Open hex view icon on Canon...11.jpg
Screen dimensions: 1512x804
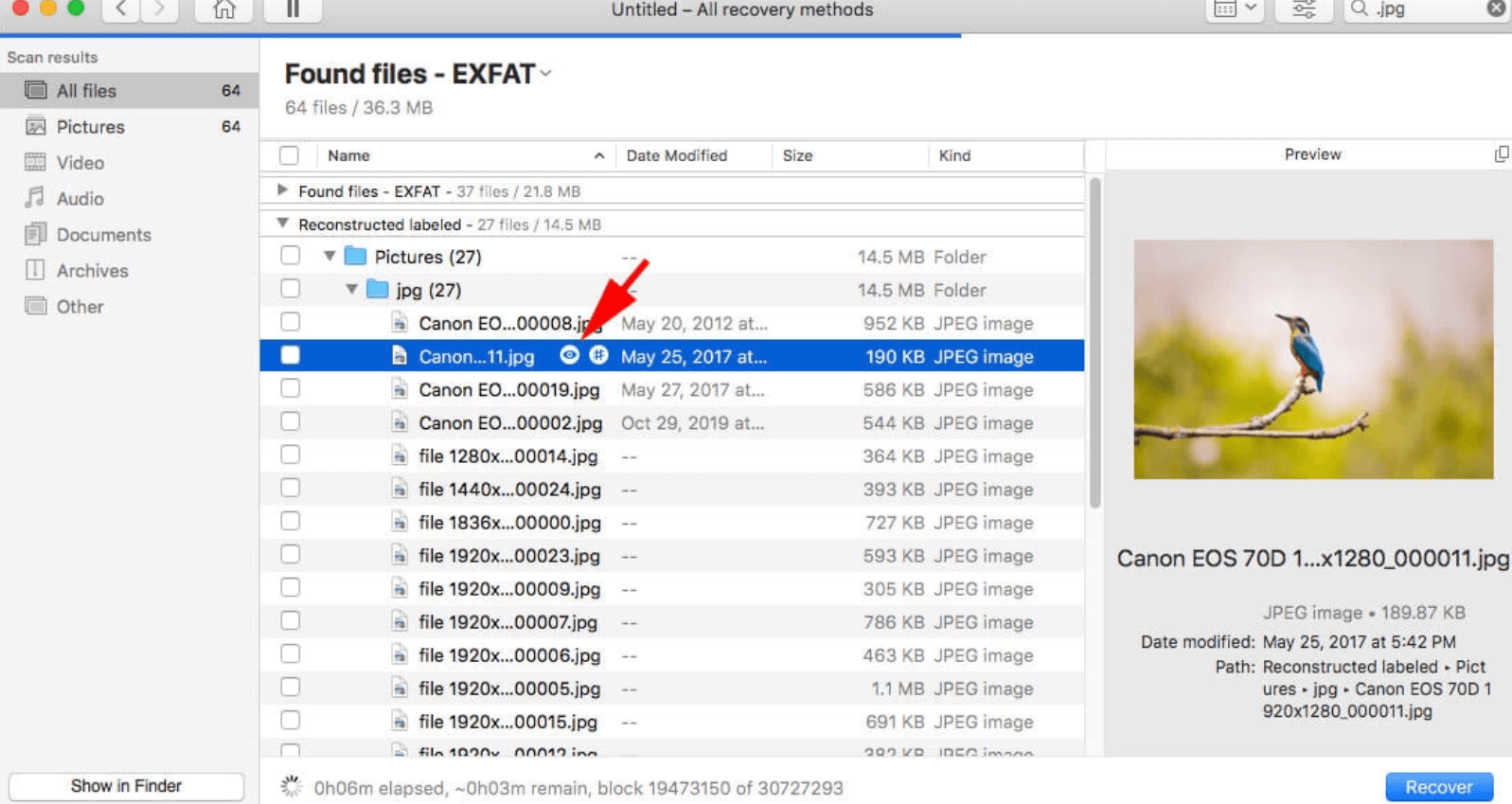[598, 355]
